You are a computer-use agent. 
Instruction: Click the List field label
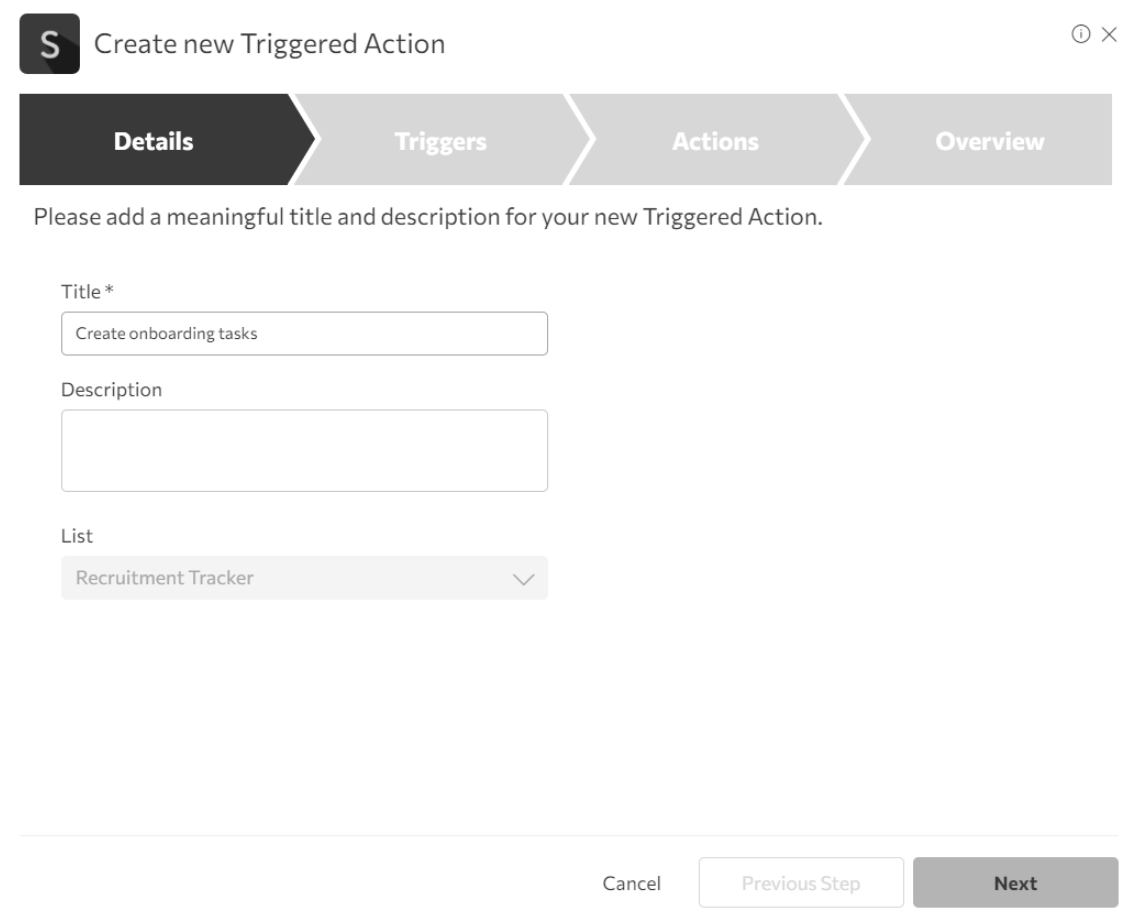(x=77, y=536)
